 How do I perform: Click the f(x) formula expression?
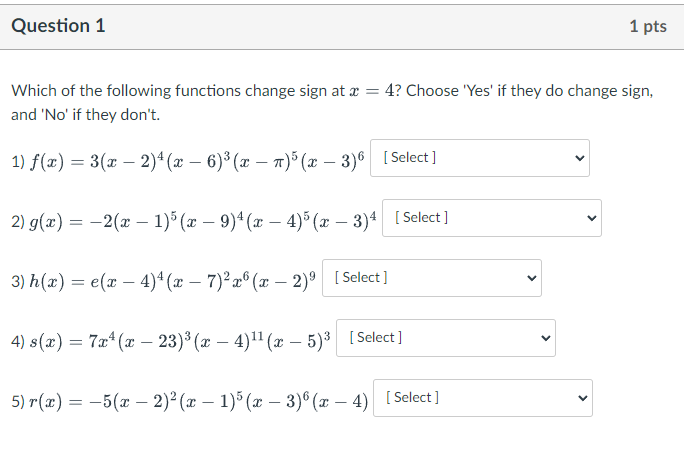point(197,161)
